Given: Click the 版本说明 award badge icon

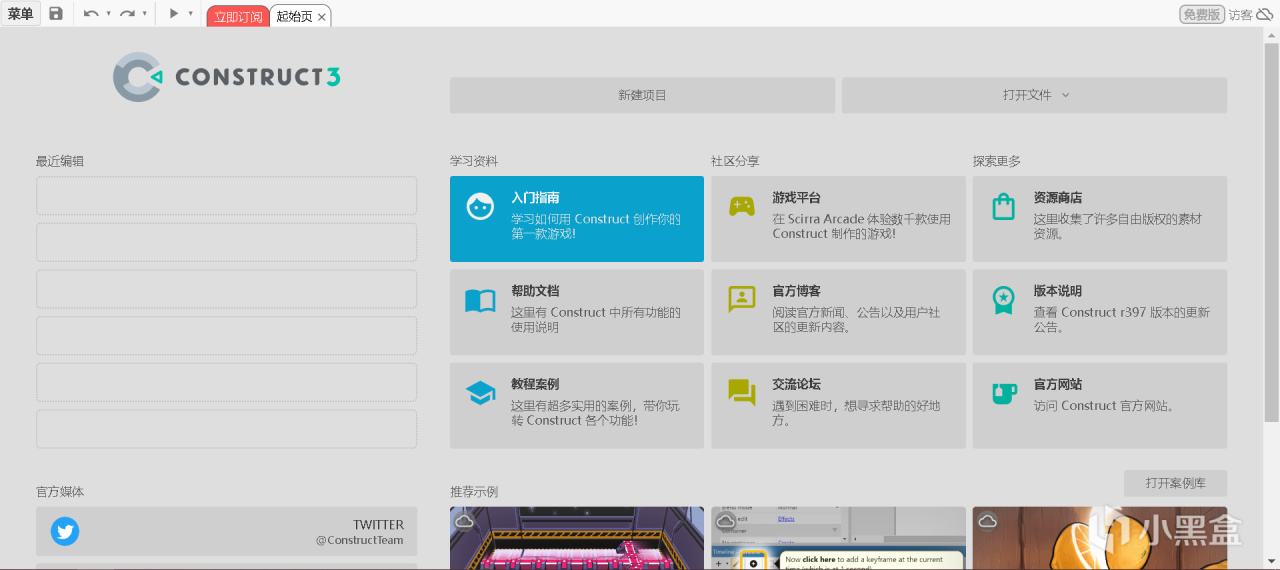Looking at the screenshot, I should (1003, 300).
